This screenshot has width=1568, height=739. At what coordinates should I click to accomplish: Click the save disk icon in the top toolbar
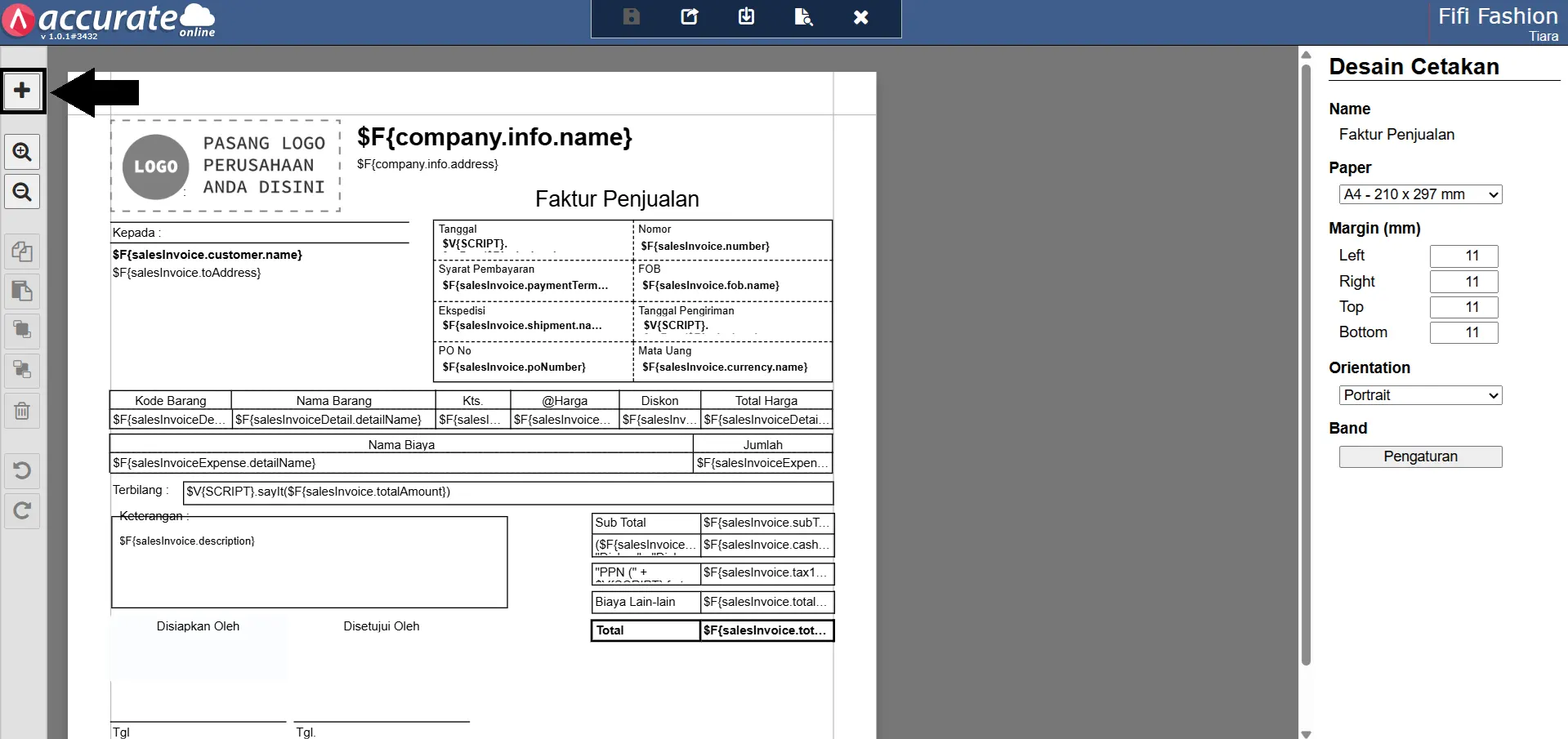tap(632, 17)
